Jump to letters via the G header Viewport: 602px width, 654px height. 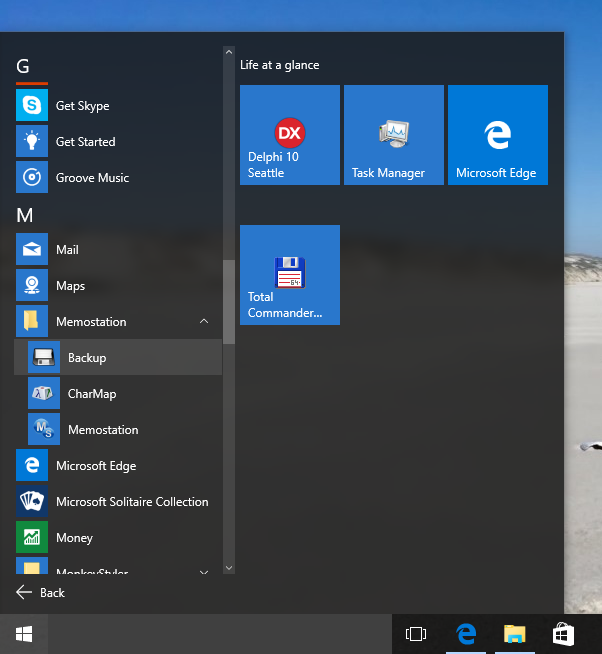coord(23,66)
